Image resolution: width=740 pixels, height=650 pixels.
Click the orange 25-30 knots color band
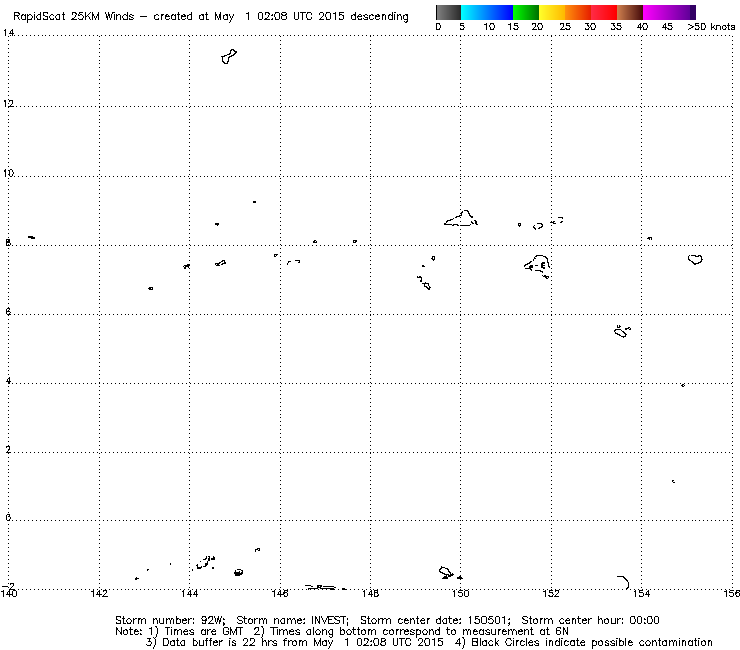click(x=578, y=12)
